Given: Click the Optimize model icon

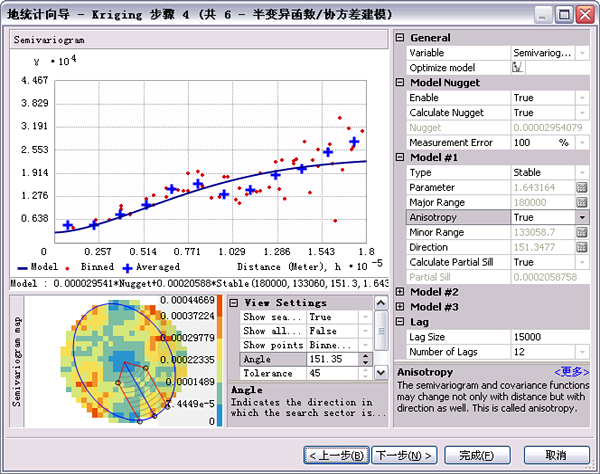Looking at the screenshot, I should coord(518,67).
